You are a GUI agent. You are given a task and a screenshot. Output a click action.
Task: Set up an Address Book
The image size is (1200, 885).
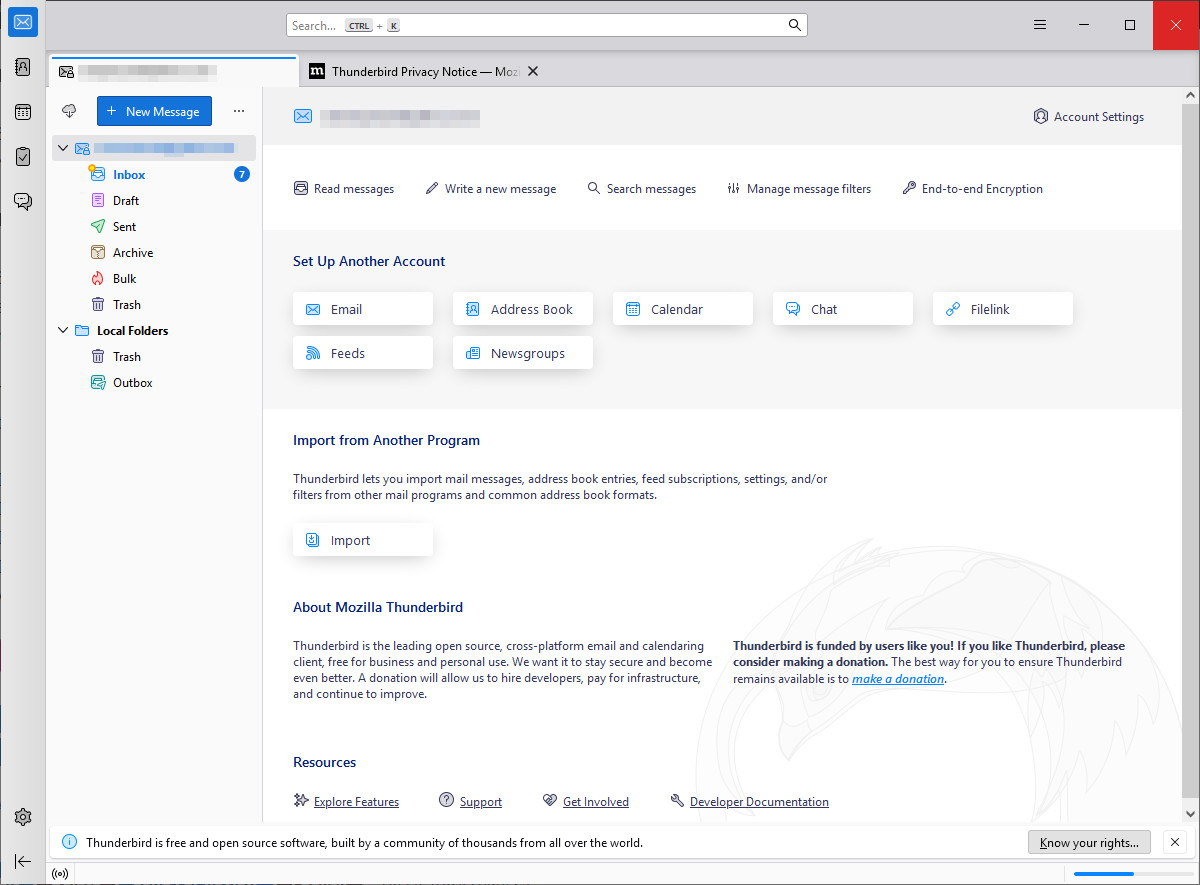(x=523, y=309)
